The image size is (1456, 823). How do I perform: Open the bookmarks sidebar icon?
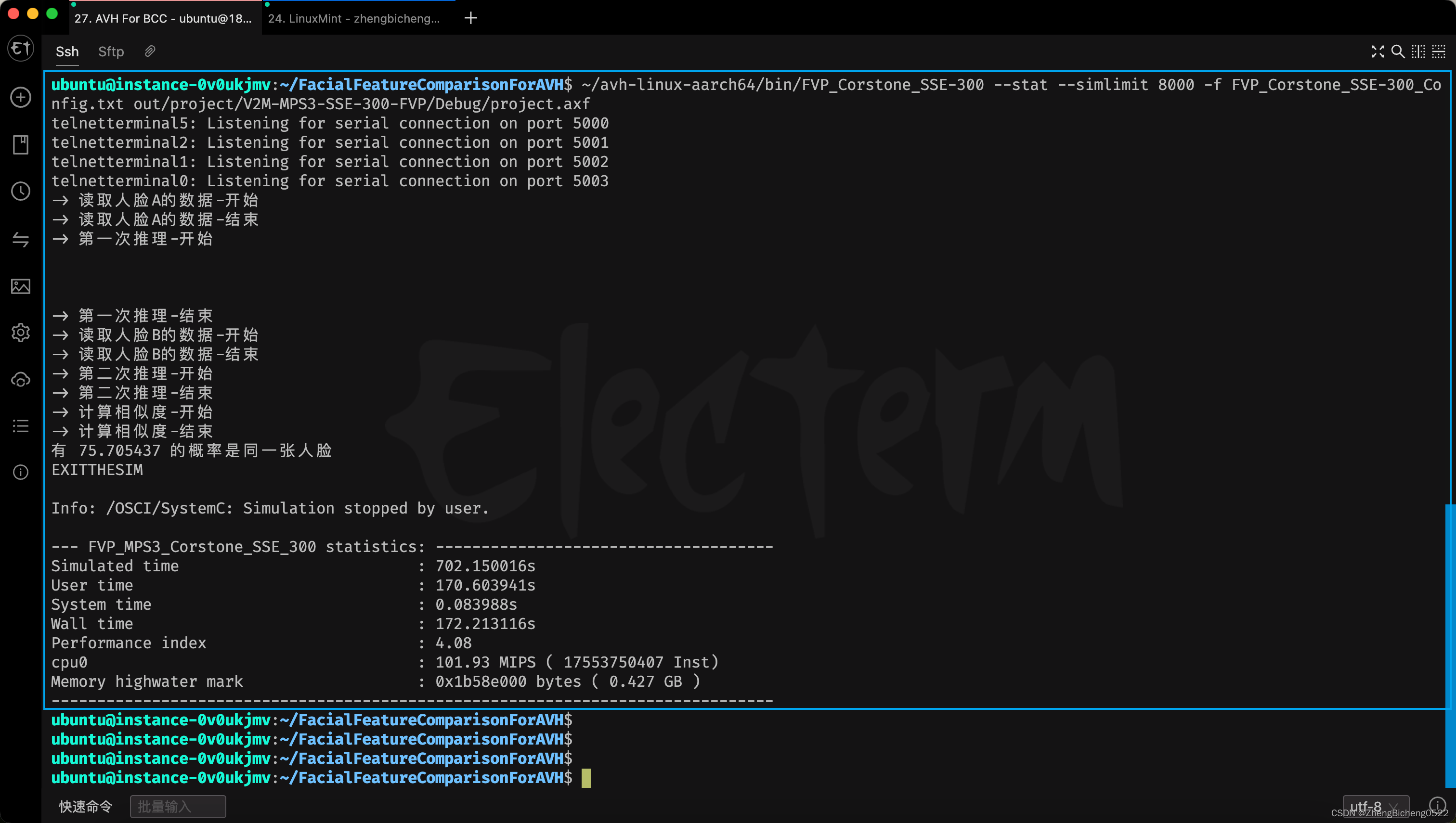tap(21, 145)
